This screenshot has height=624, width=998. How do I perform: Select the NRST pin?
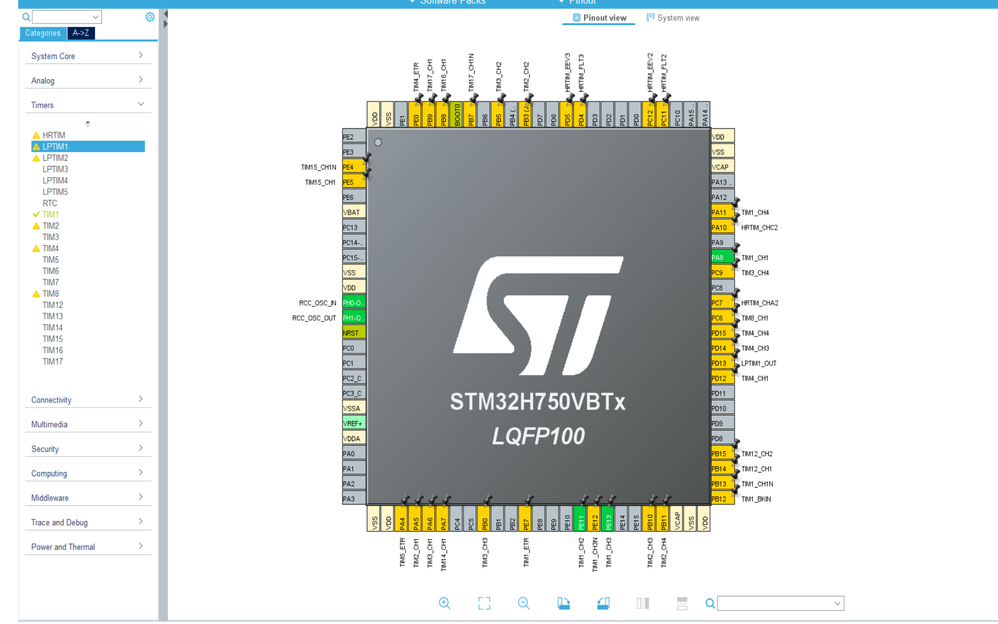coord(354,332)
